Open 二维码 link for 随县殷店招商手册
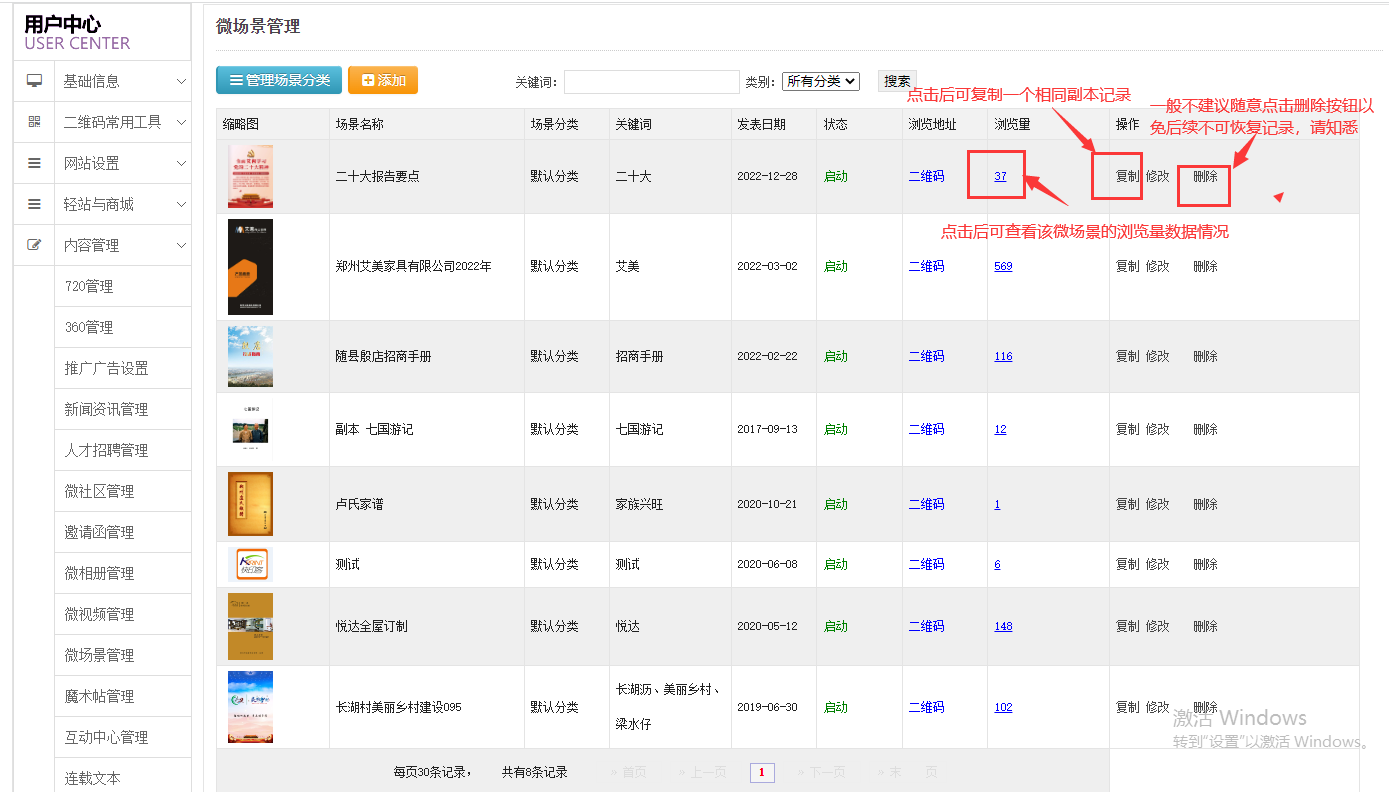 point(926,356)
